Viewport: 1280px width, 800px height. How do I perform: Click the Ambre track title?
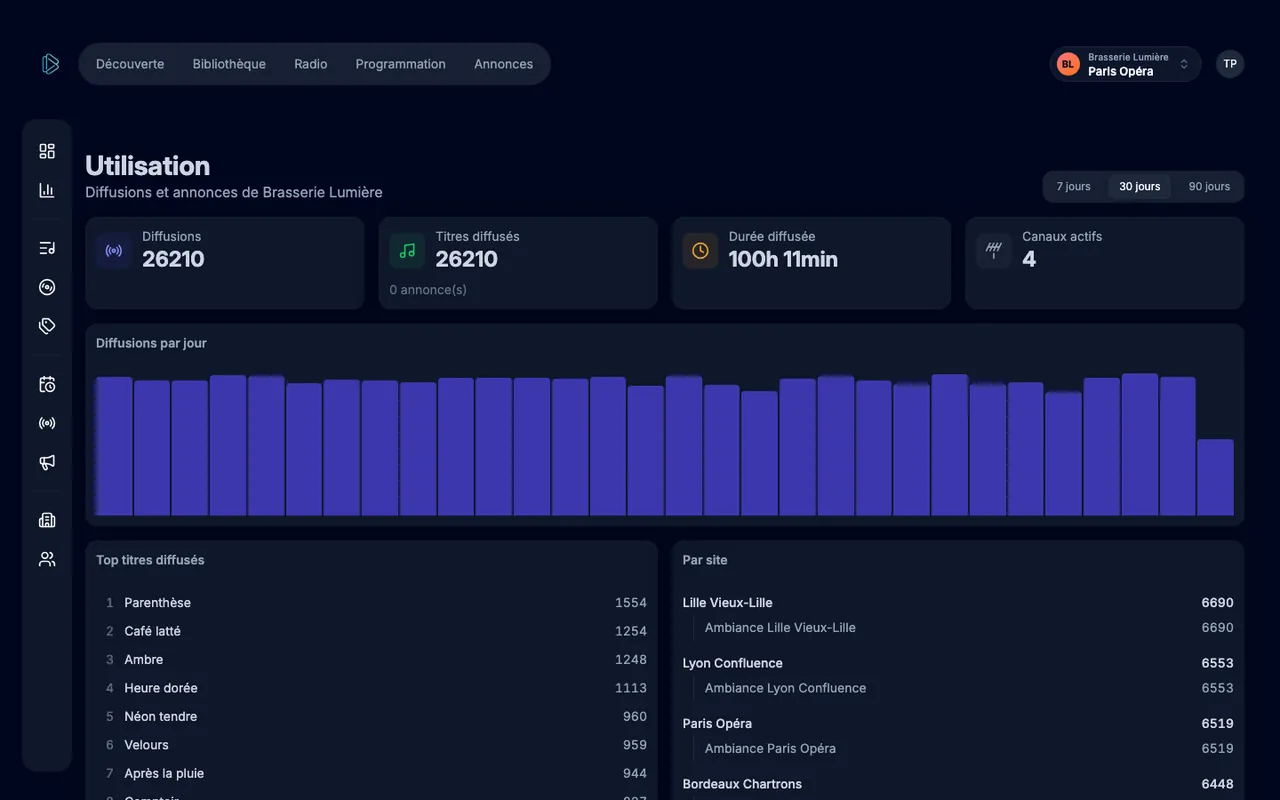point(144,660)
